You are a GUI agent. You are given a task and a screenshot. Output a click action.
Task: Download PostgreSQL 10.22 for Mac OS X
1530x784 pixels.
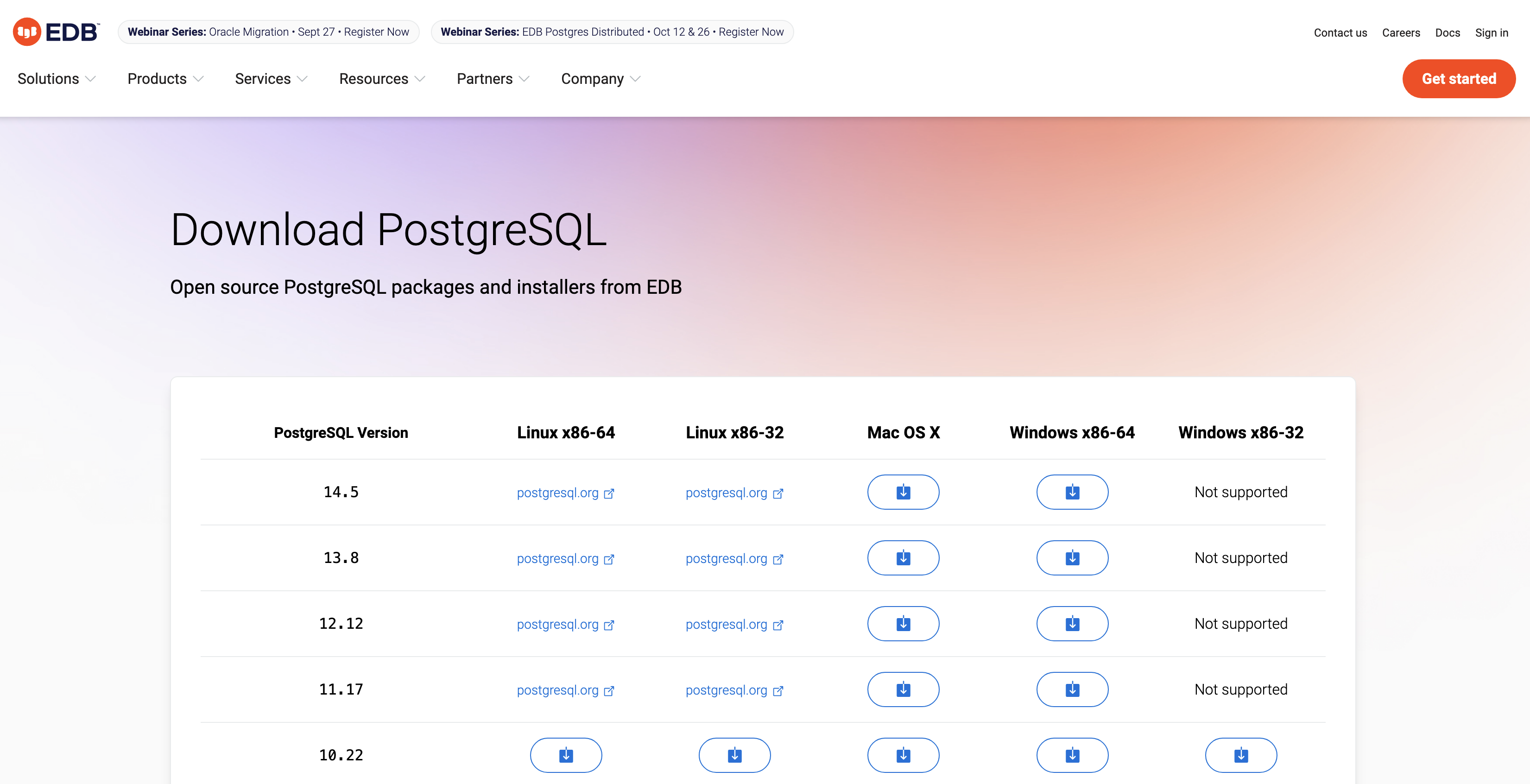pos(903,755)
